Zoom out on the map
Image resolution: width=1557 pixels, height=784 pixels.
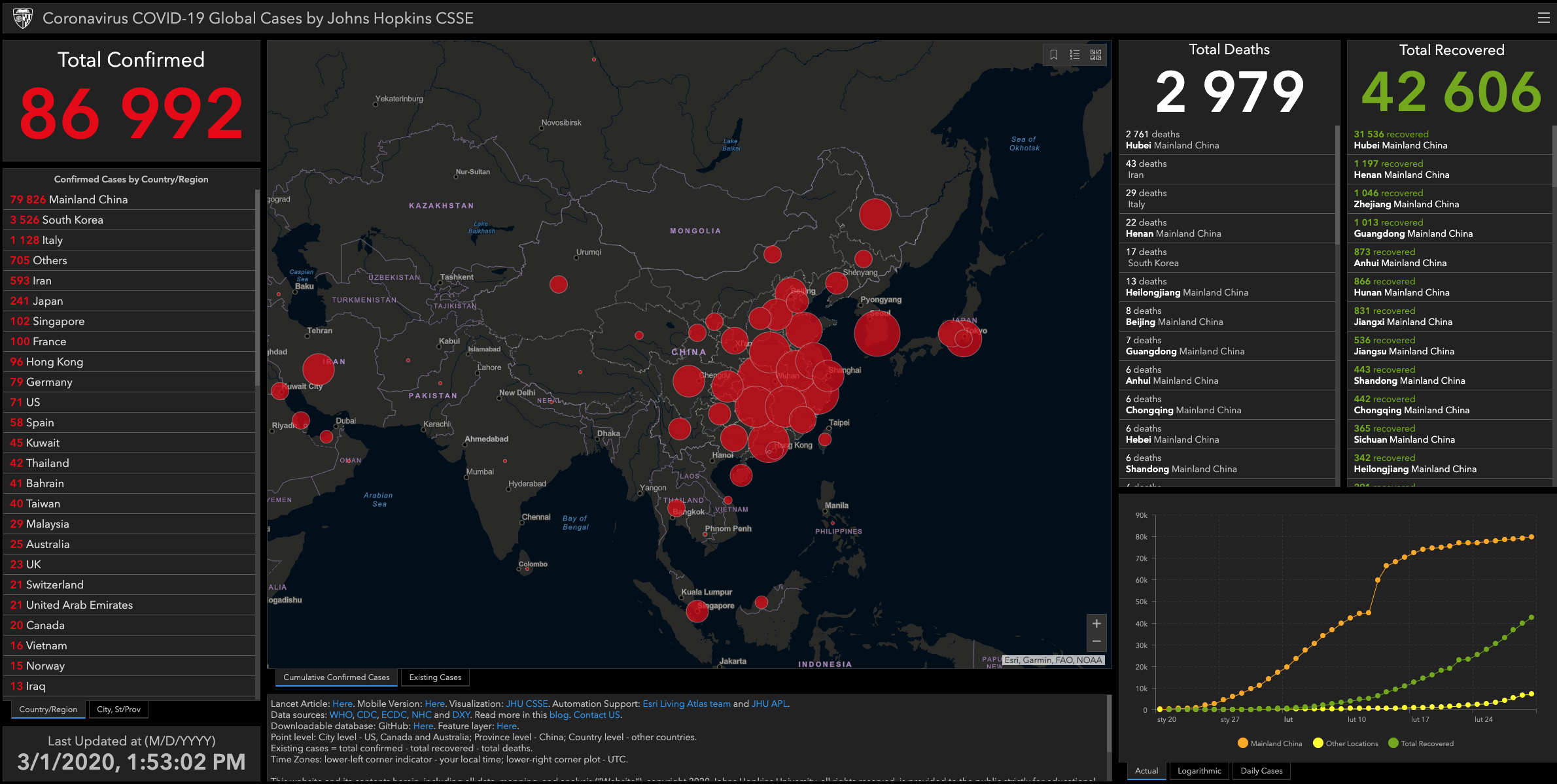(1096, 641)
